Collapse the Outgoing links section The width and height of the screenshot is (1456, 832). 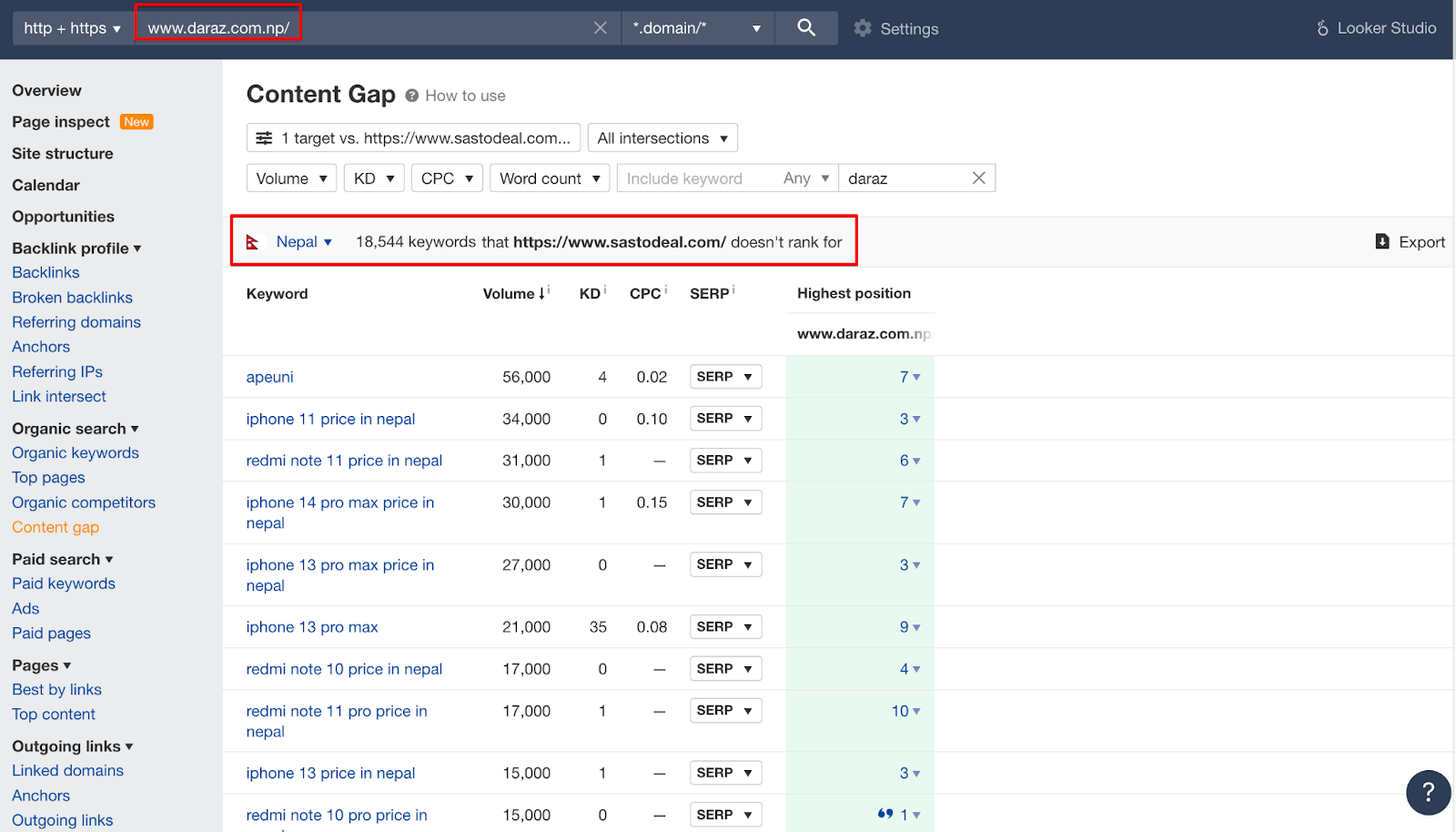click(x=73, y=746)
